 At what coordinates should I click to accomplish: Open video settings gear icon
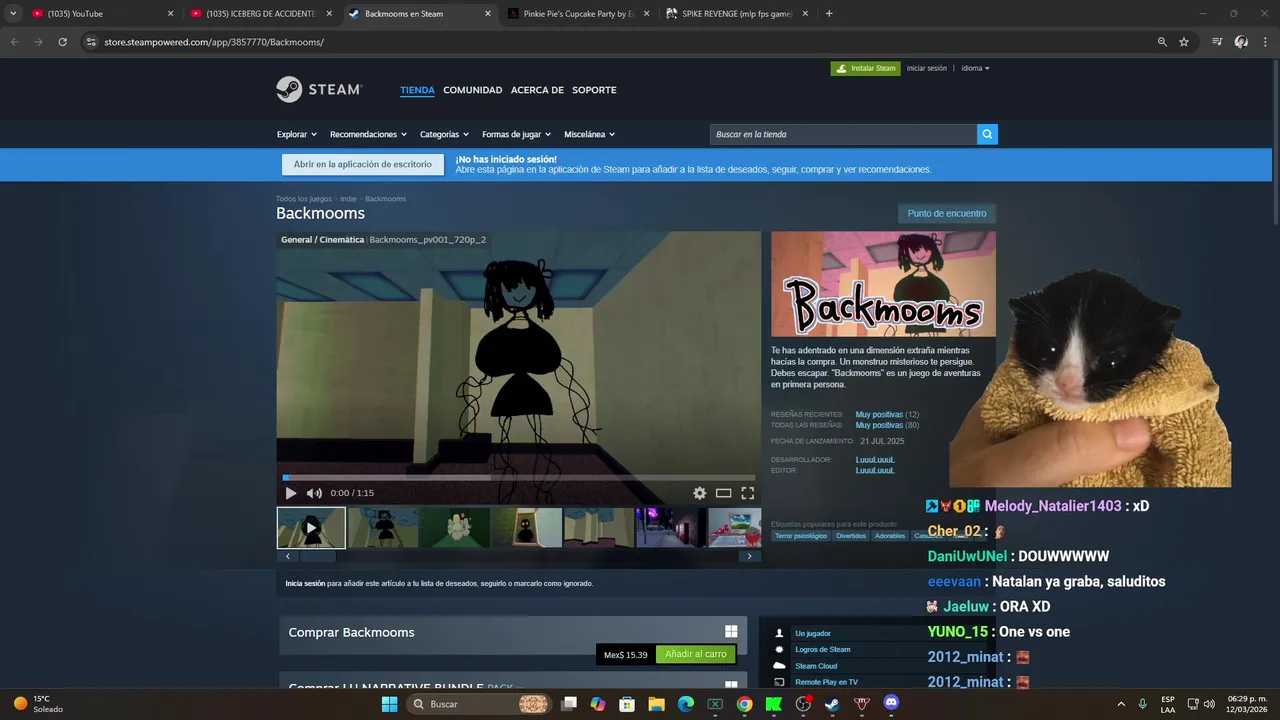tap(700, 493)
